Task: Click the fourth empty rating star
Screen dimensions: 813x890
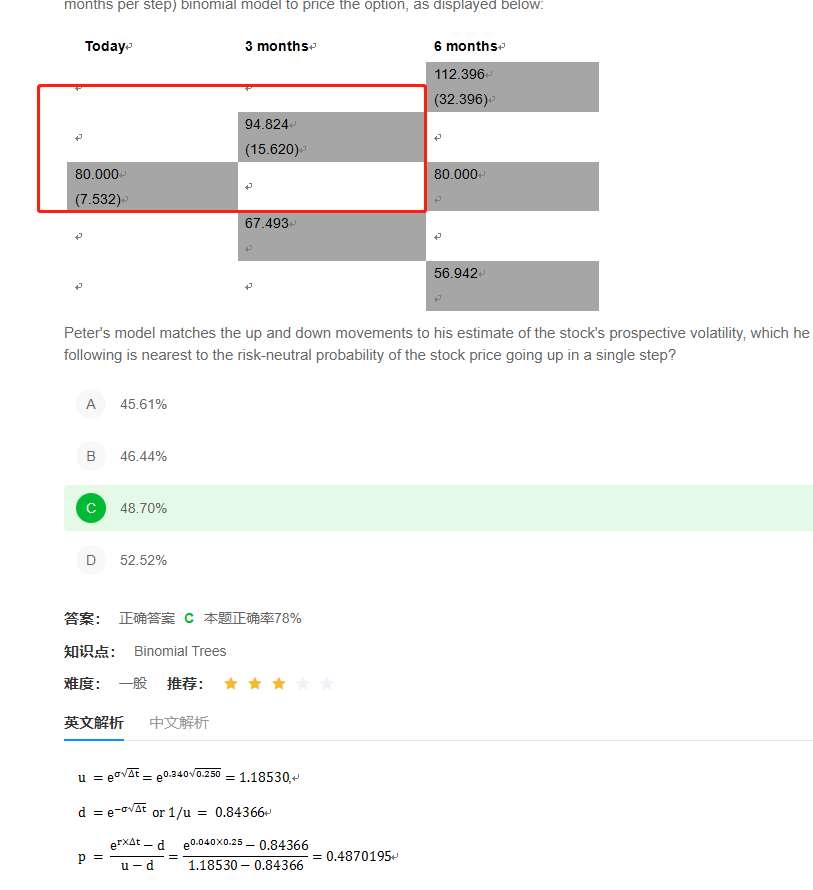Action: [303, 683]
